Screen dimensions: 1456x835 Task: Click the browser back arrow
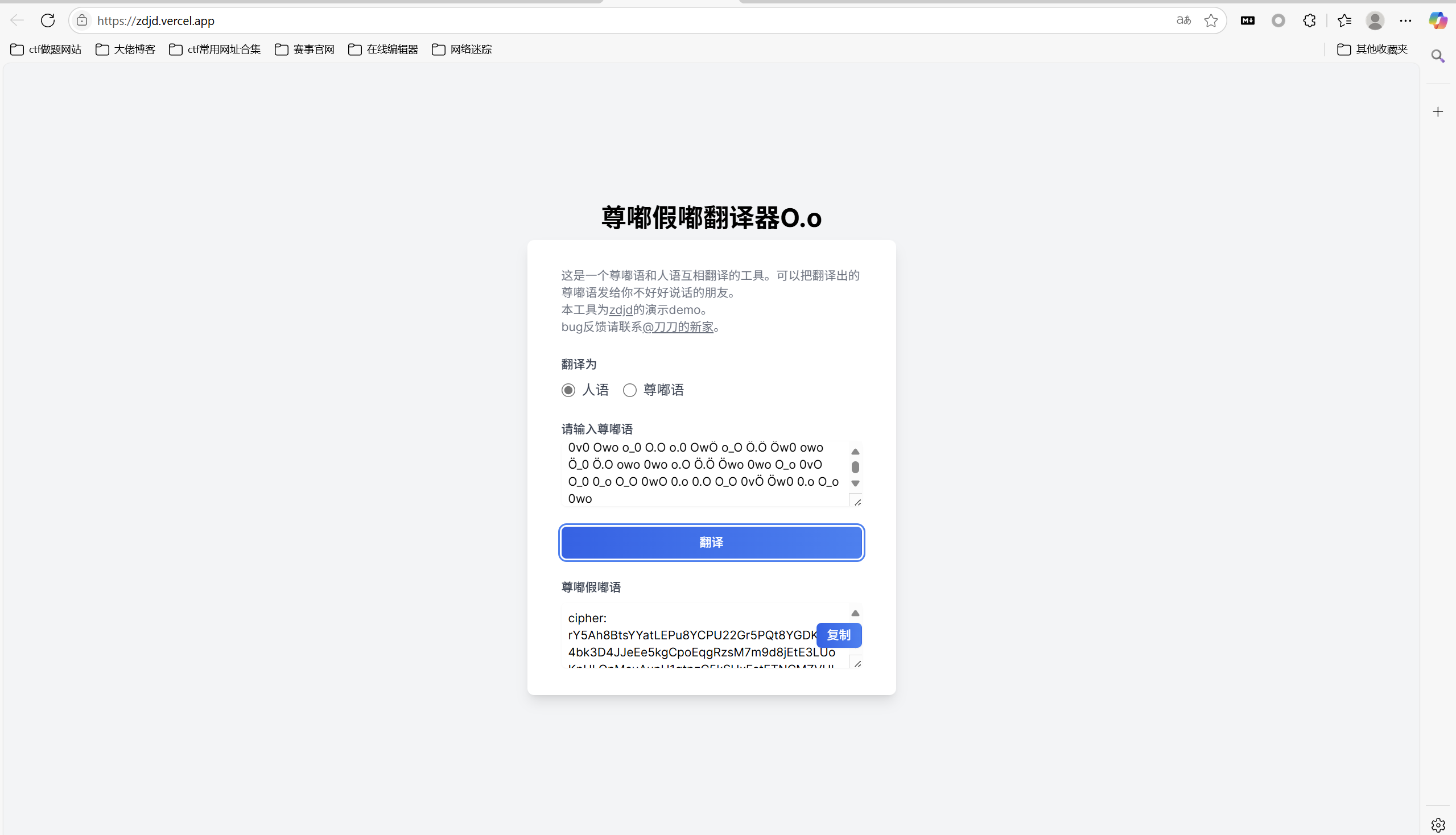17,20
